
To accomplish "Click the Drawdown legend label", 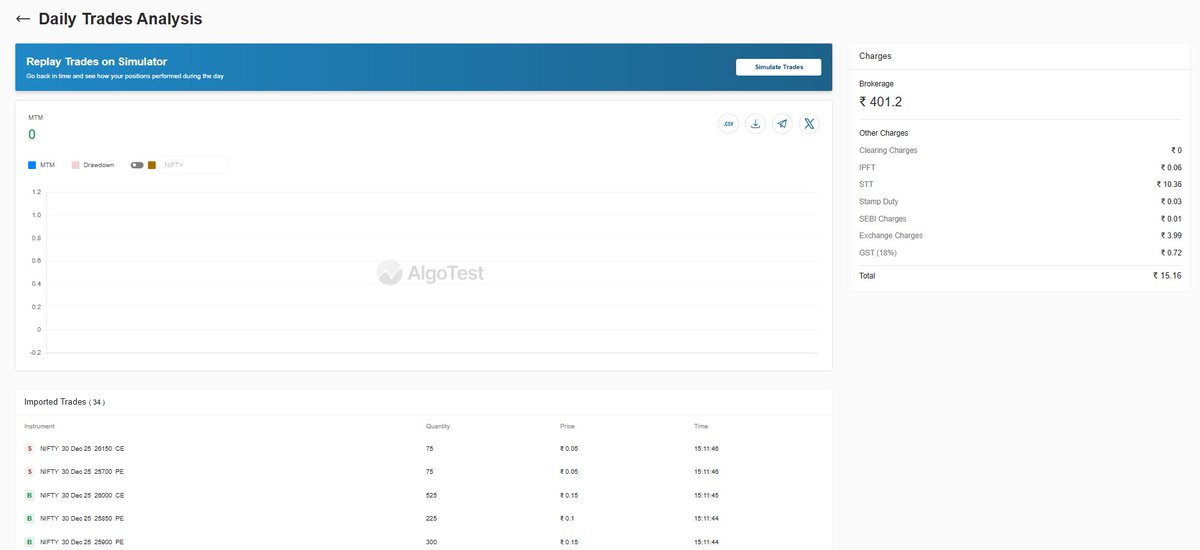I will [x=98, y=164].
